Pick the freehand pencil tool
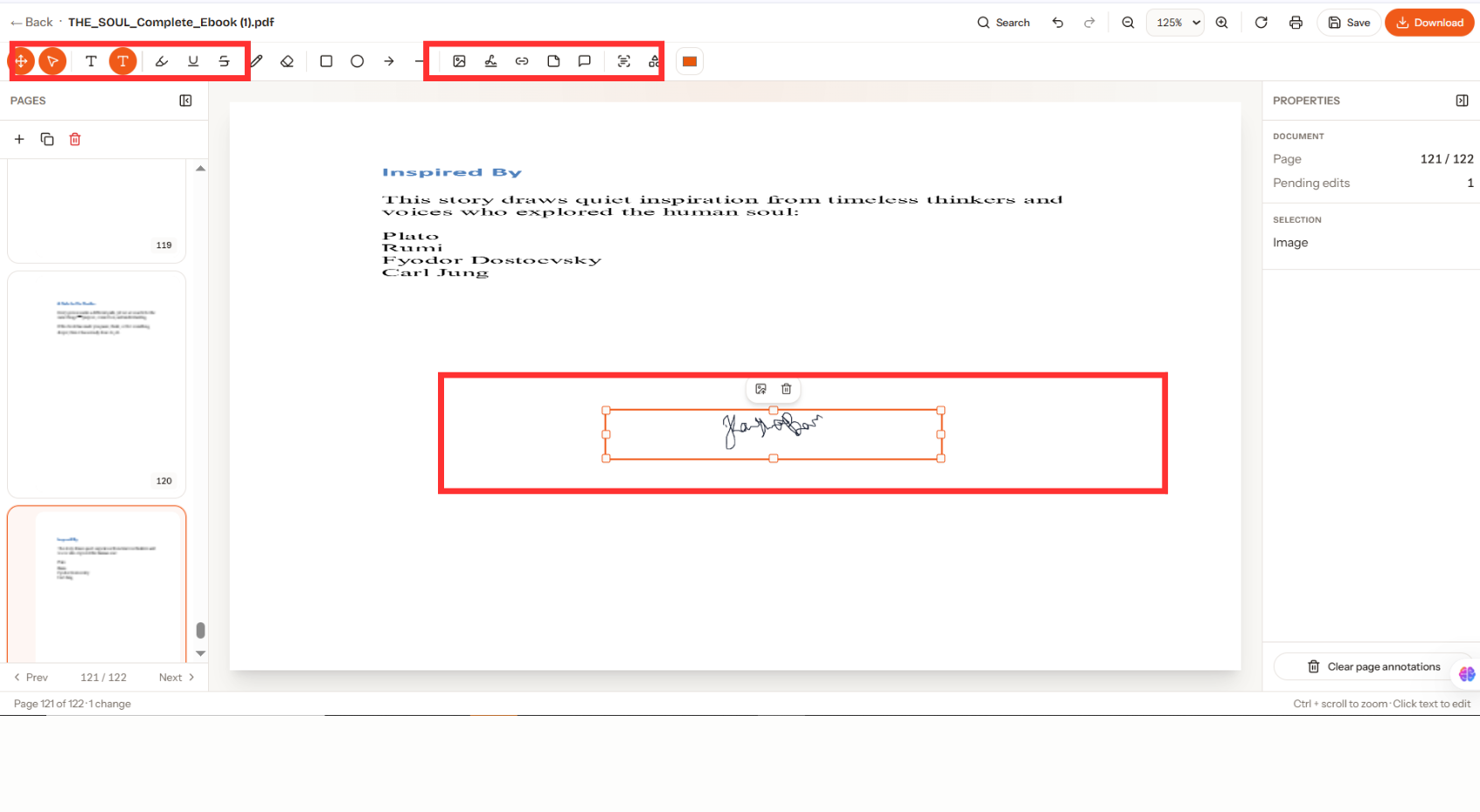 256,61
